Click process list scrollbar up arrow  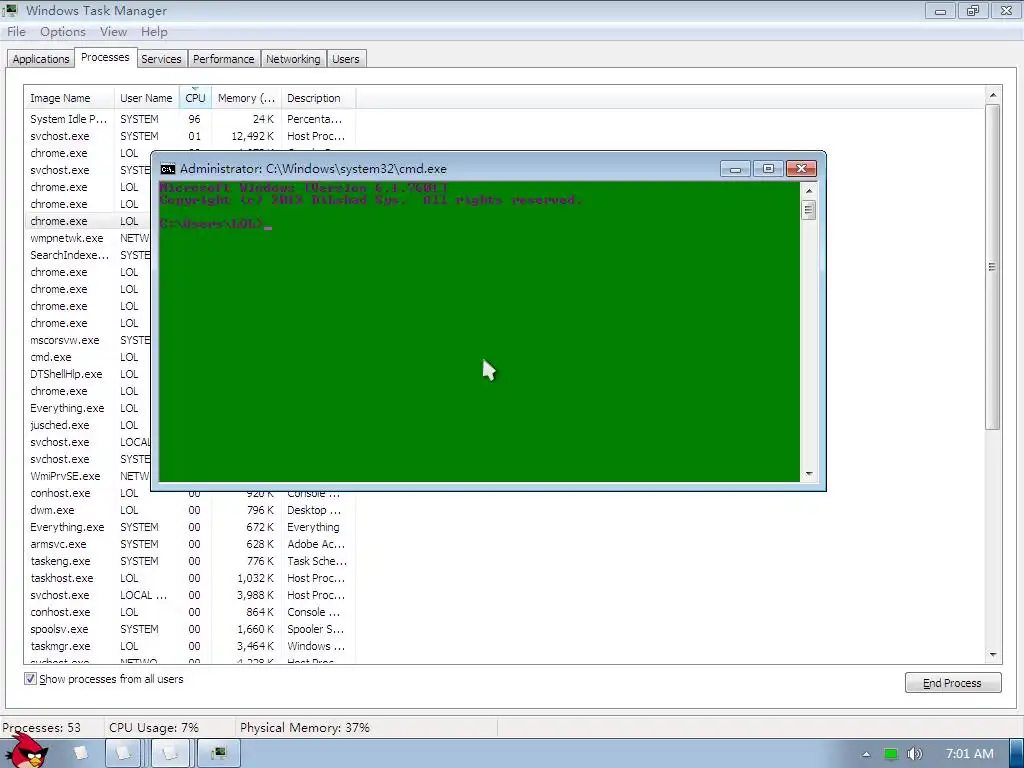[x=993, y=95]
